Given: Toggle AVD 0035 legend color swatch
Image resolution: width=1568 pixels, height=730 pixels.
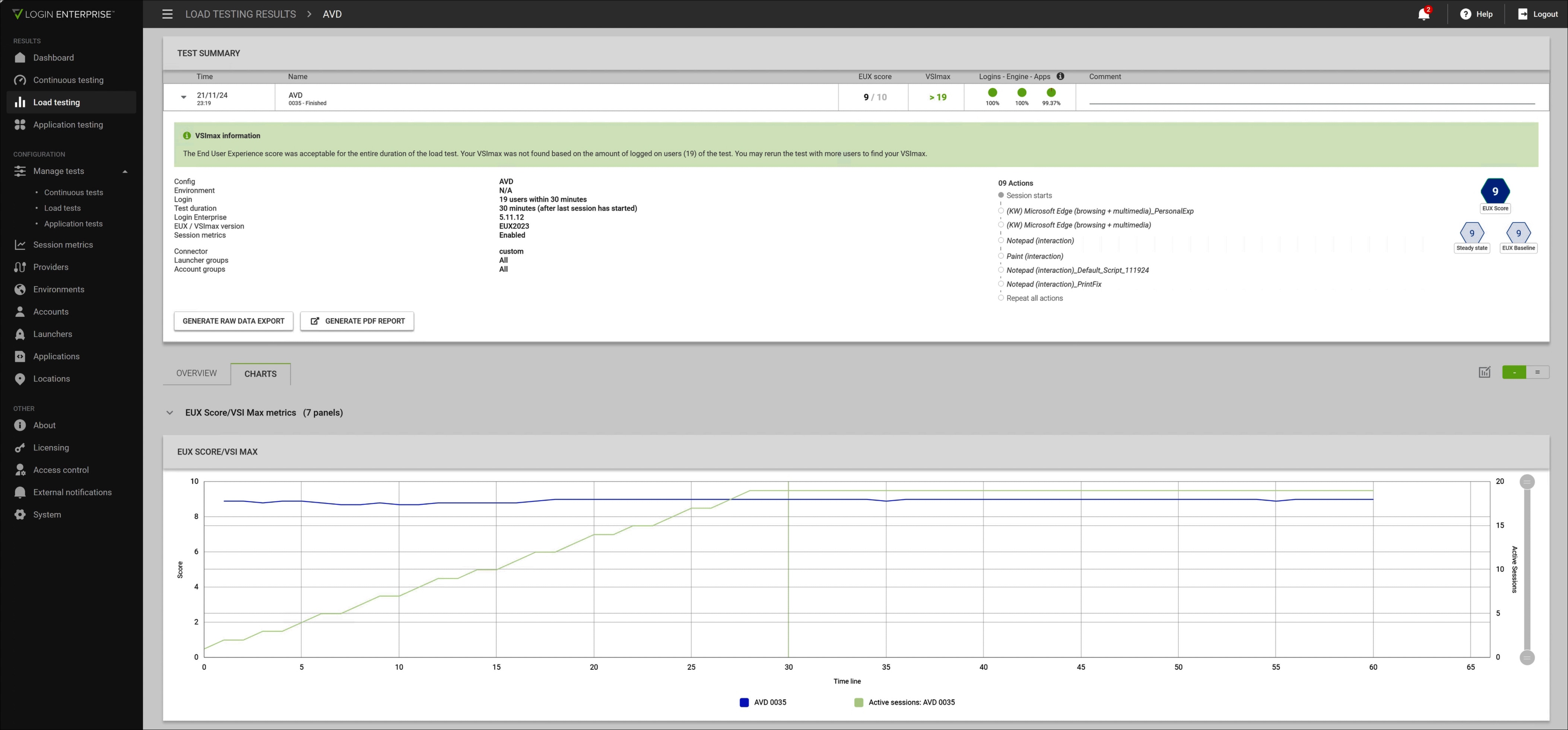Looking at the screenshot, I should [744, 702].
